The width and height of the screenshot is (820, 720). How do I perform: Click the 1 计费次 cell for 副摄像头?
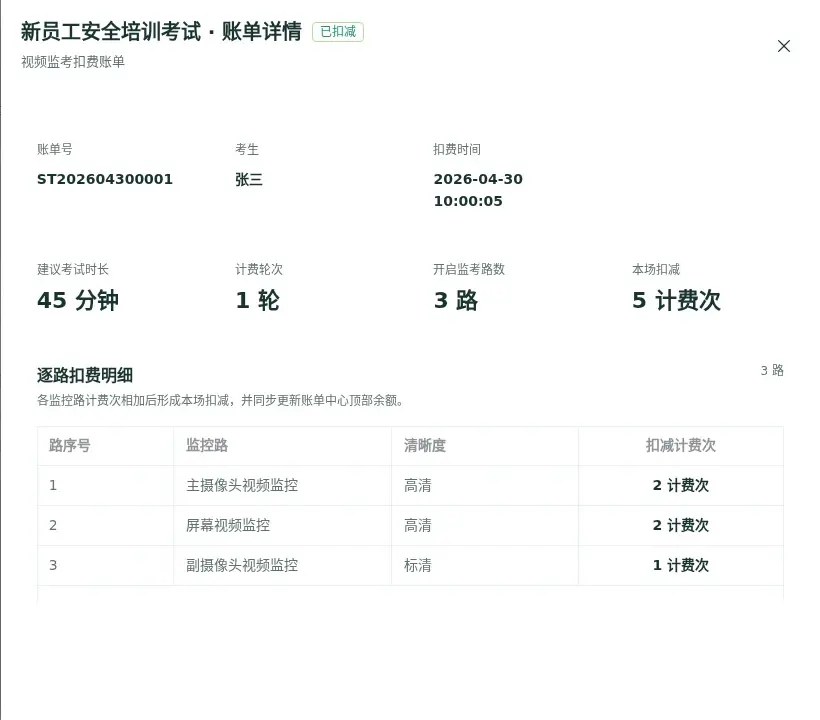[680, 565]
